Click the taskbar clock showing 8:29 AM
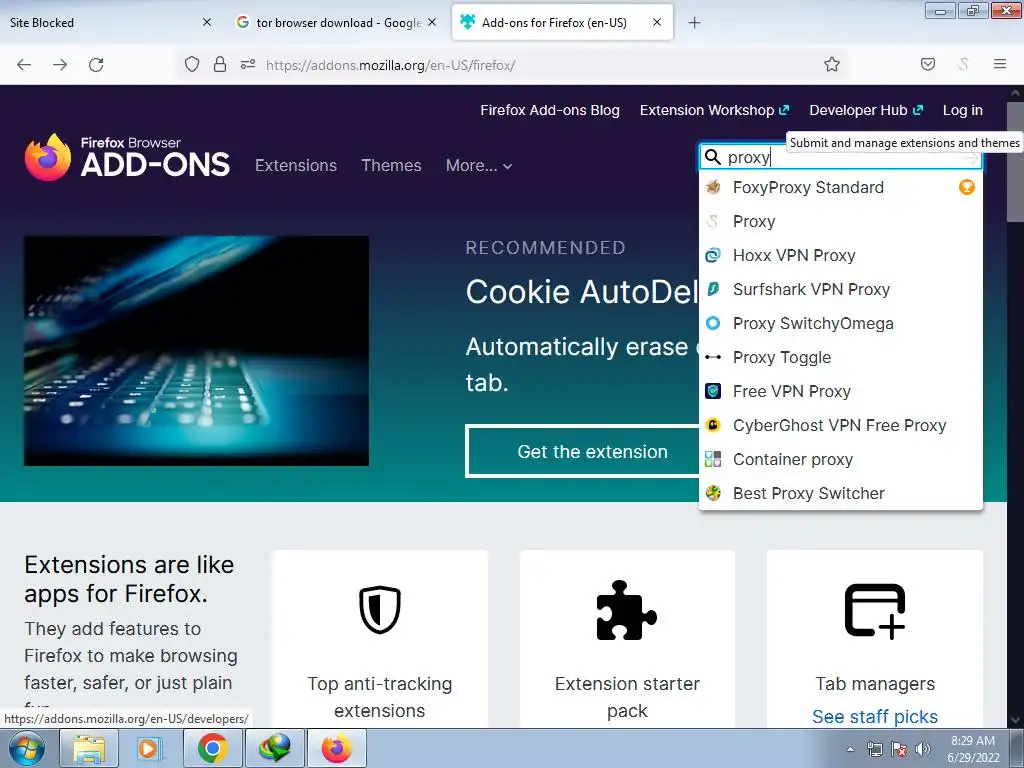This screenshot has width=1024, height=768. [x=973, y=749]
